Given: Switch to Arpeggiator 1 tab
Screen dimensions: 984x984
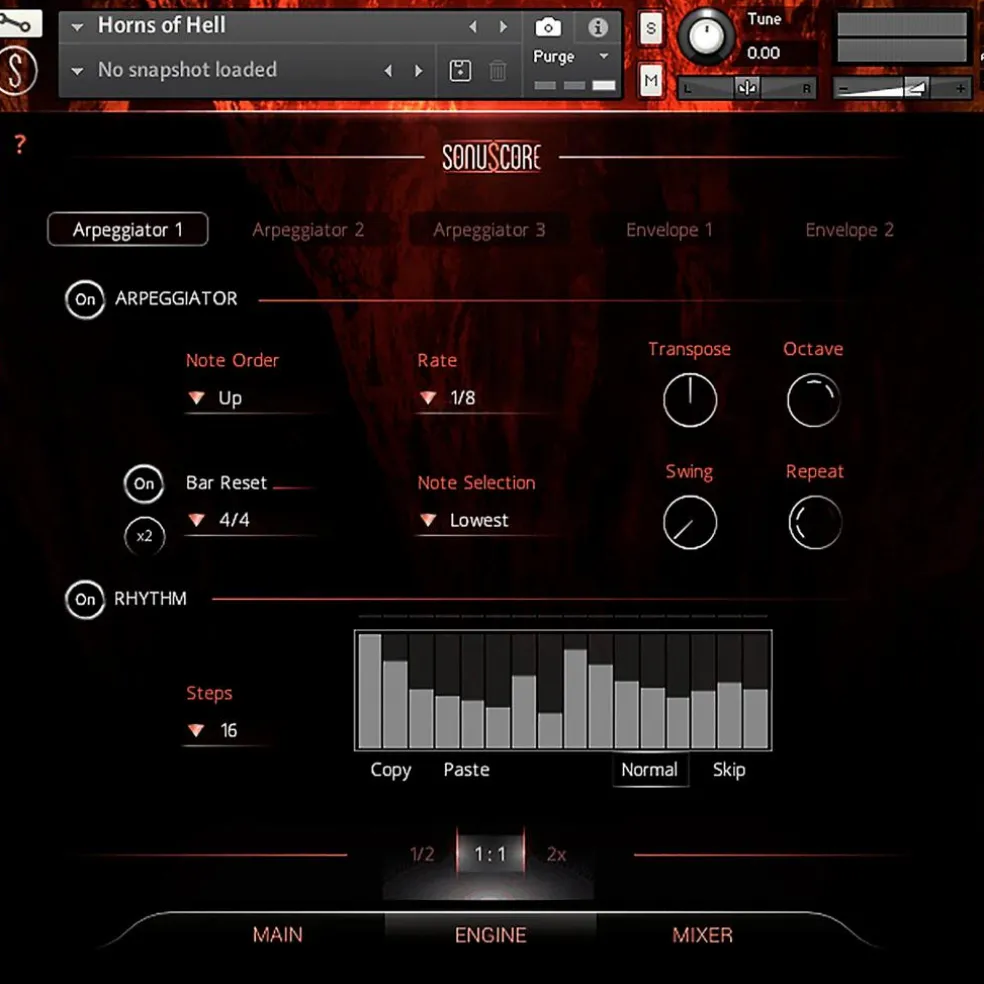Looking at the screenshot, I should (127, 230).
